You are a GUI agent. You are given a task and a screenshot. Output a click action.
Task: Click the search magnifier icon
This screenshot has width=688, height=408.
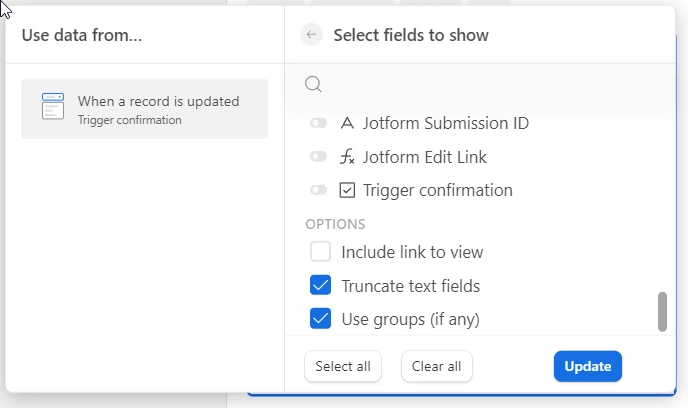313,85
